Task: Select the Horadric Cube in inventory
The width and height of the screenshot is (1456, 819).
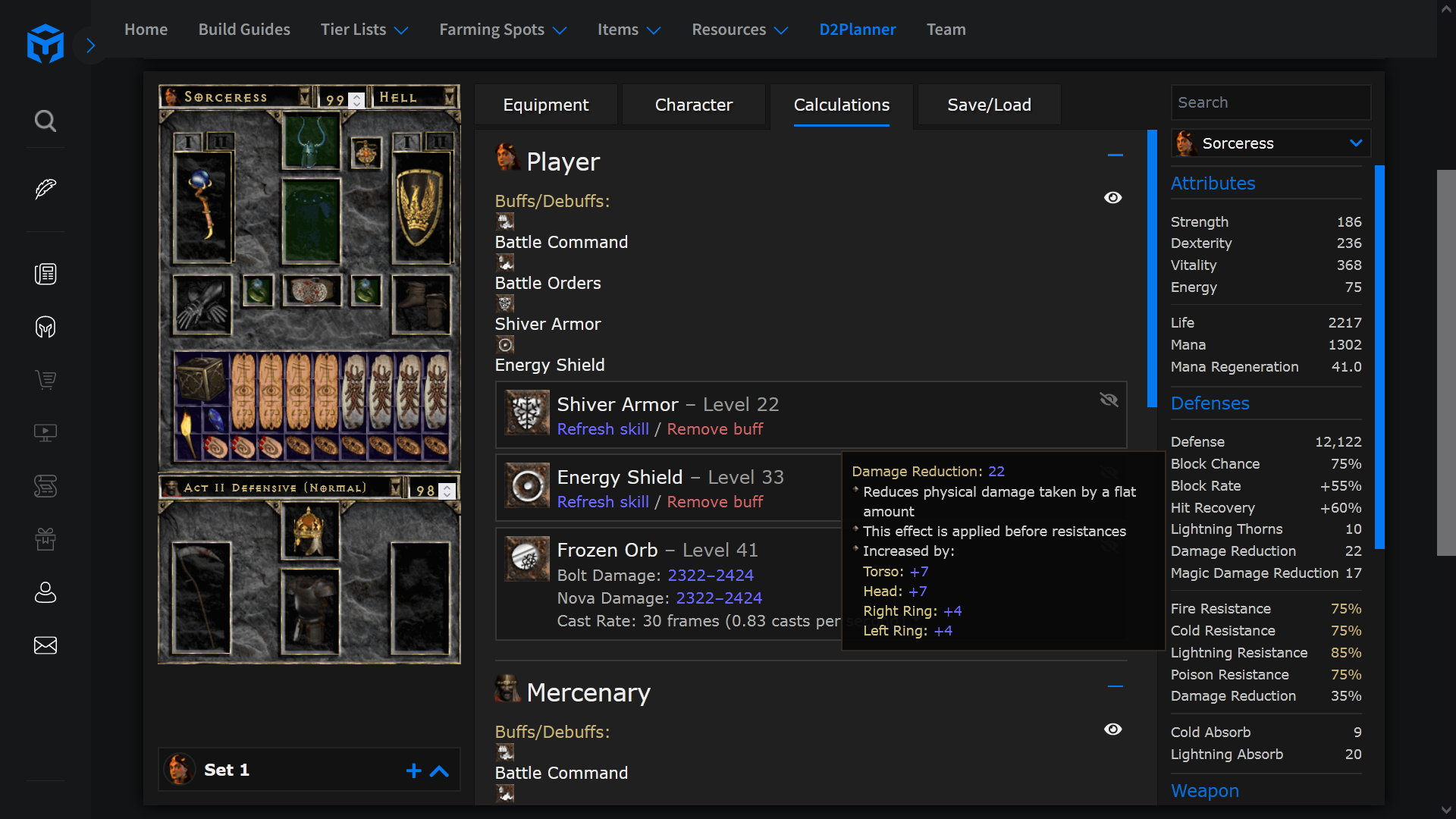Action: coord(199,378)
